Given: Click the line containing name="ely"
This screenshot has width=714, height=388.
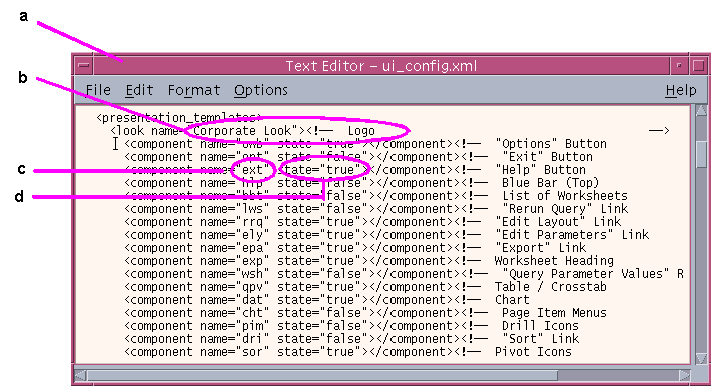Looking at the screenshot, I should click(386, 235).
